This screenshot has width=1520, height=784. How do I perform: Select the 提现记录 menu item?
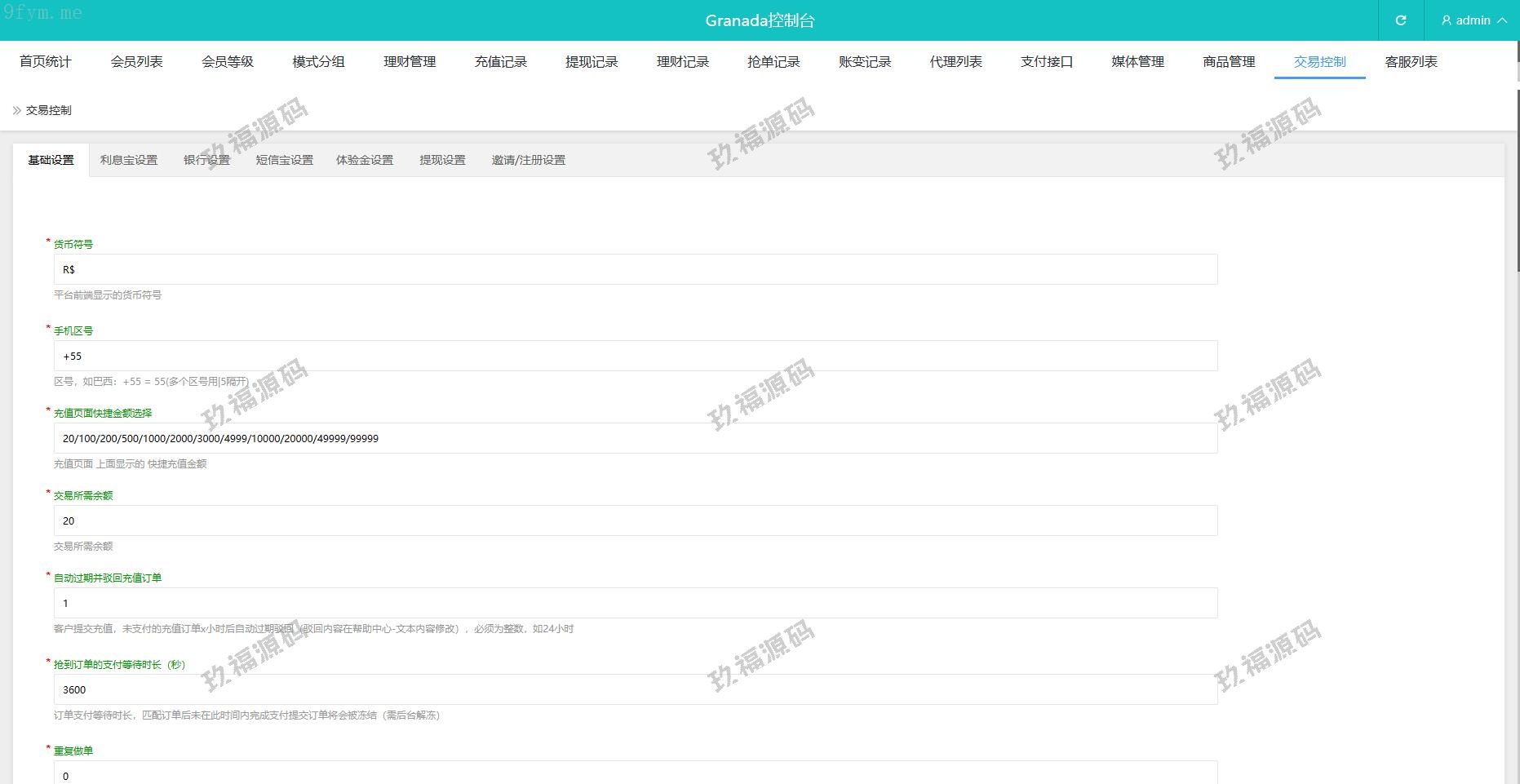[592, 62]
